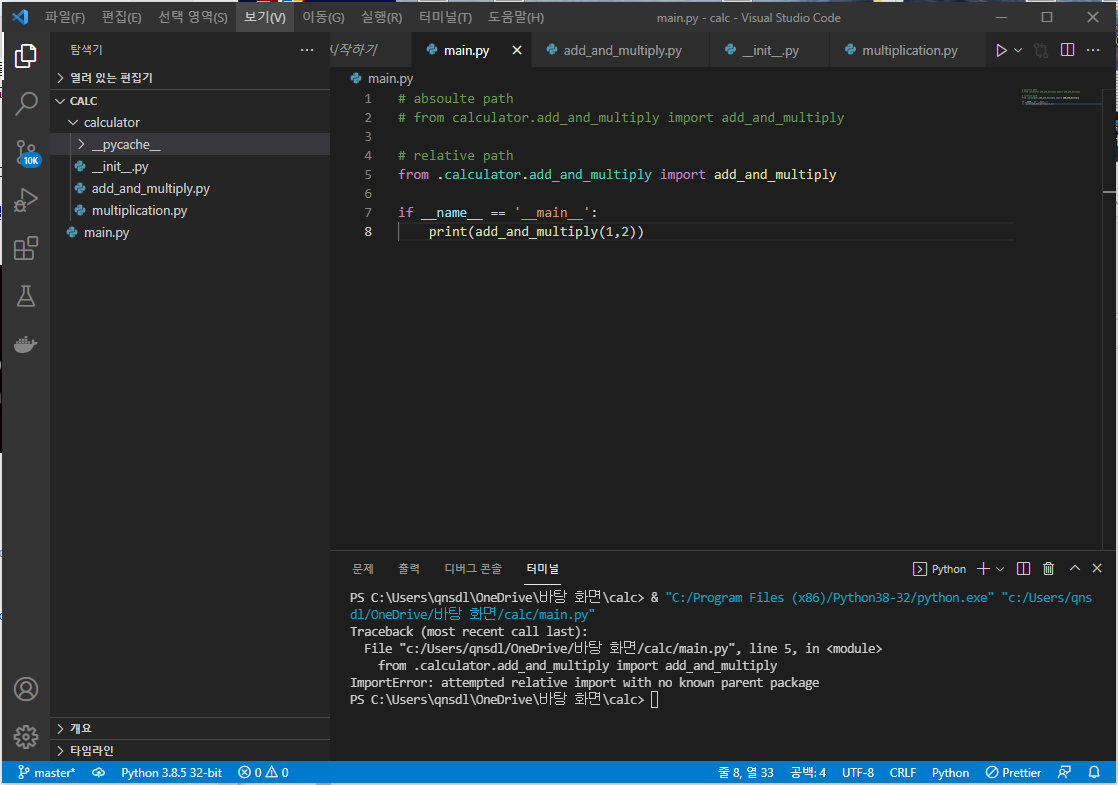This screenshot has width=1118, height=785.
Task: Collapse the CALC folder section
Action: point(190,101)
